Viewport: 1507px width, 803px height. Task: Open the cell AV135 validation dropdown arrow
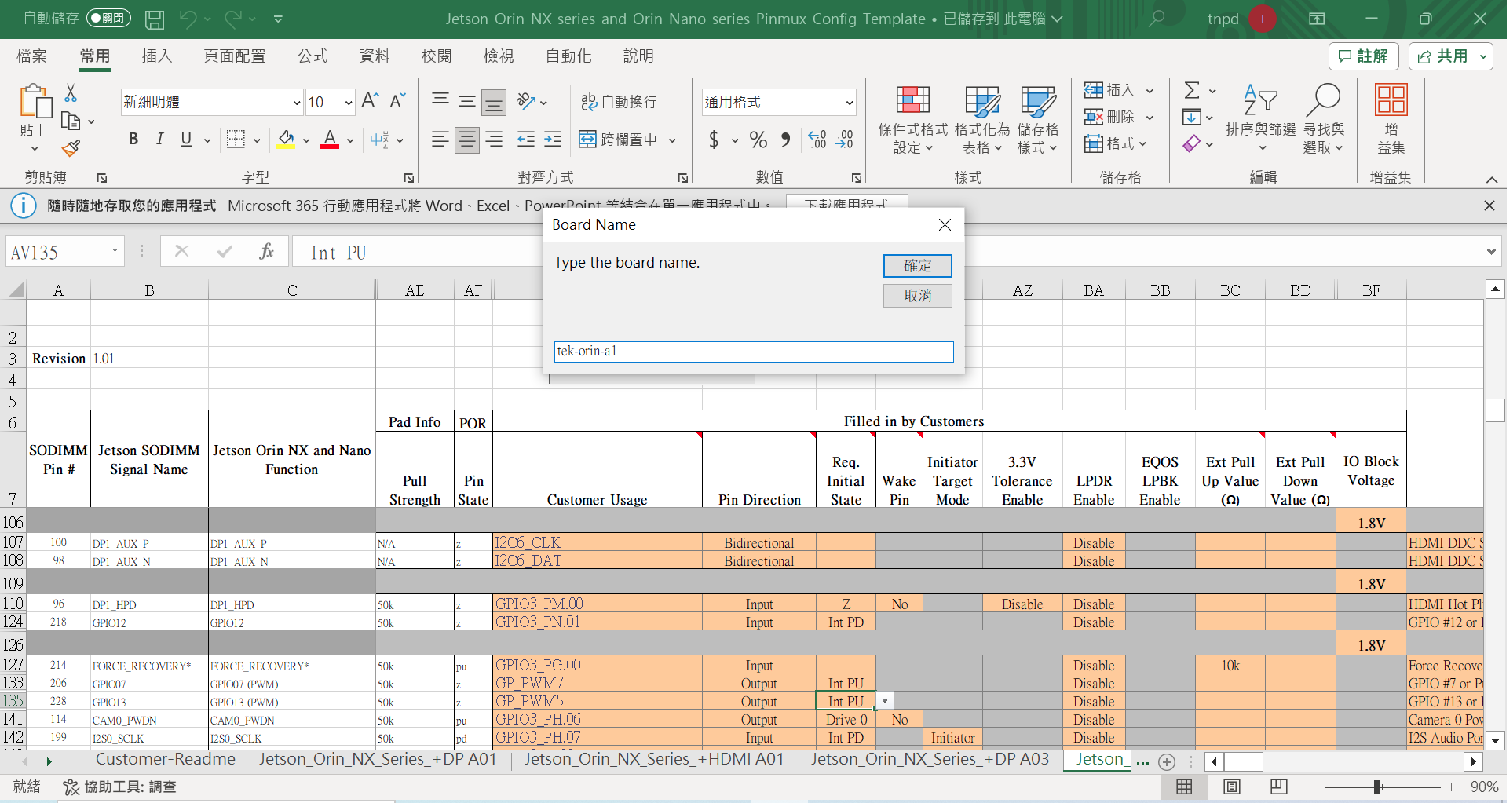click(x=885, y=701)
